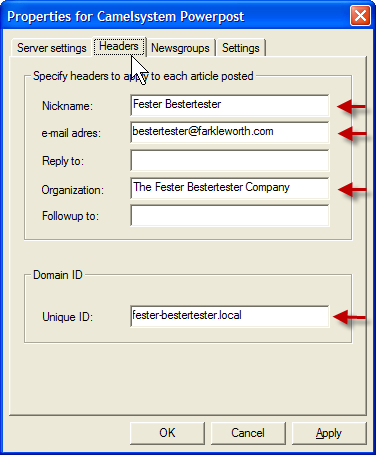Focus the Unique ID field
The width and height of the screenshot is (376, 455).
[230, 316]
